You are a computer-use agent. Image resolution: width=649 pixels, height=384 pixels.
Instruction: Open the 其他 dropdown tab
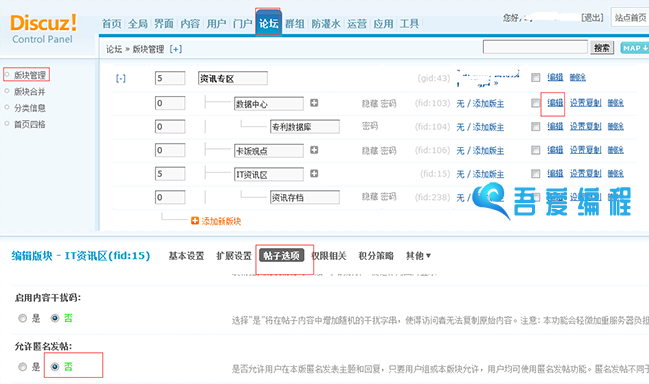click(418, 256)
